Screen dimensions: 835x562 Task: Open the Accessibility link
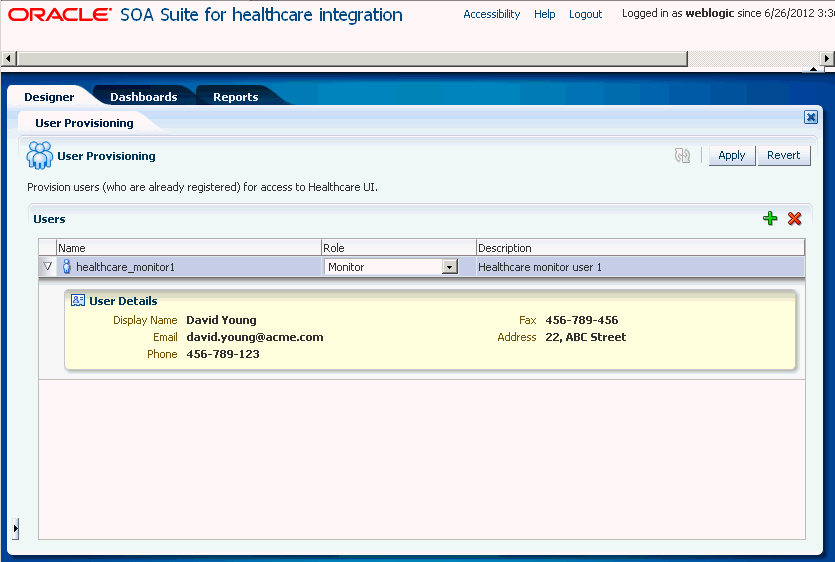tap(492, 14)
